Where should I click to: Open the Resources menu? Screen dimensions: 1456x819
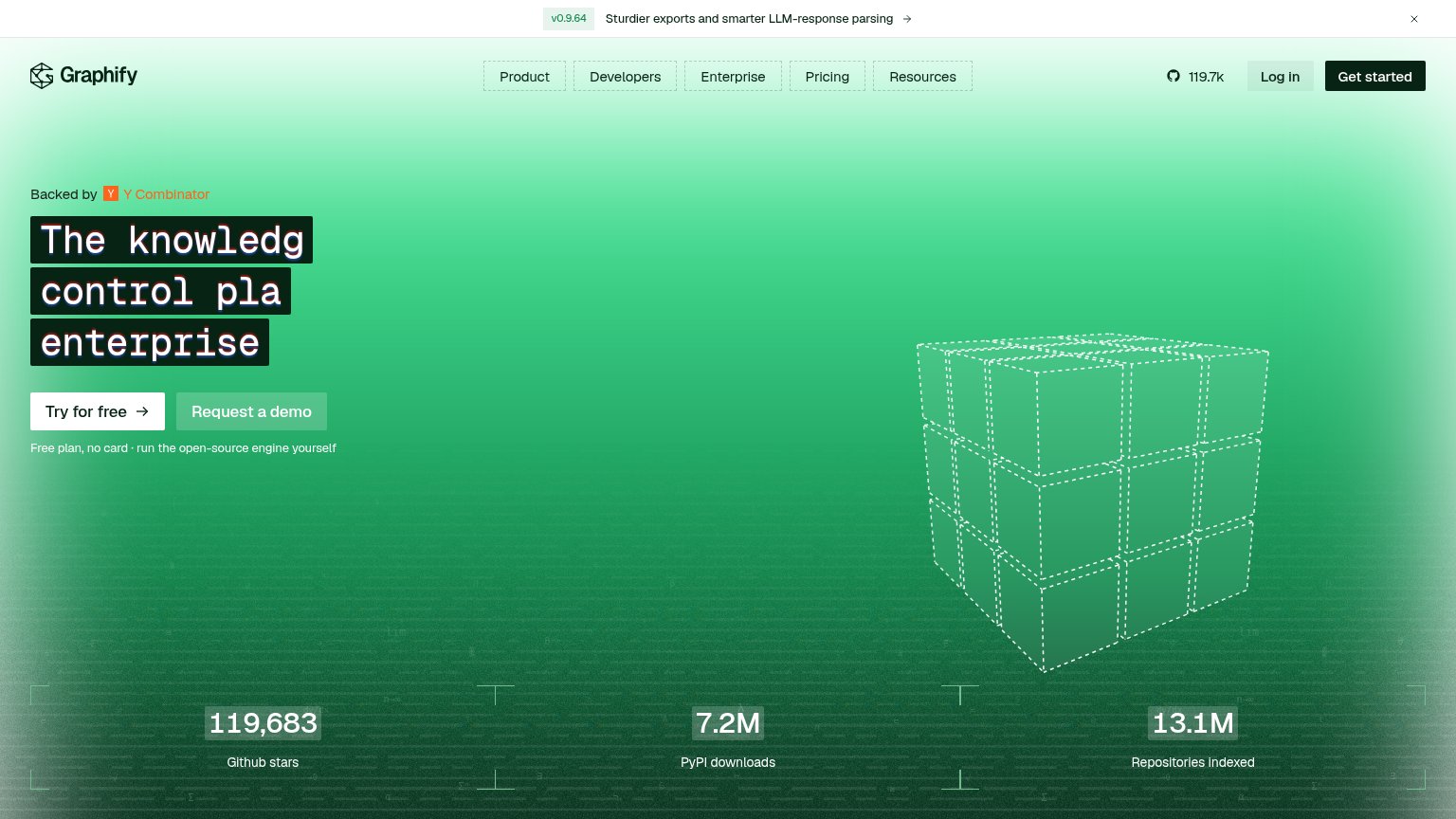click(922, 77)
